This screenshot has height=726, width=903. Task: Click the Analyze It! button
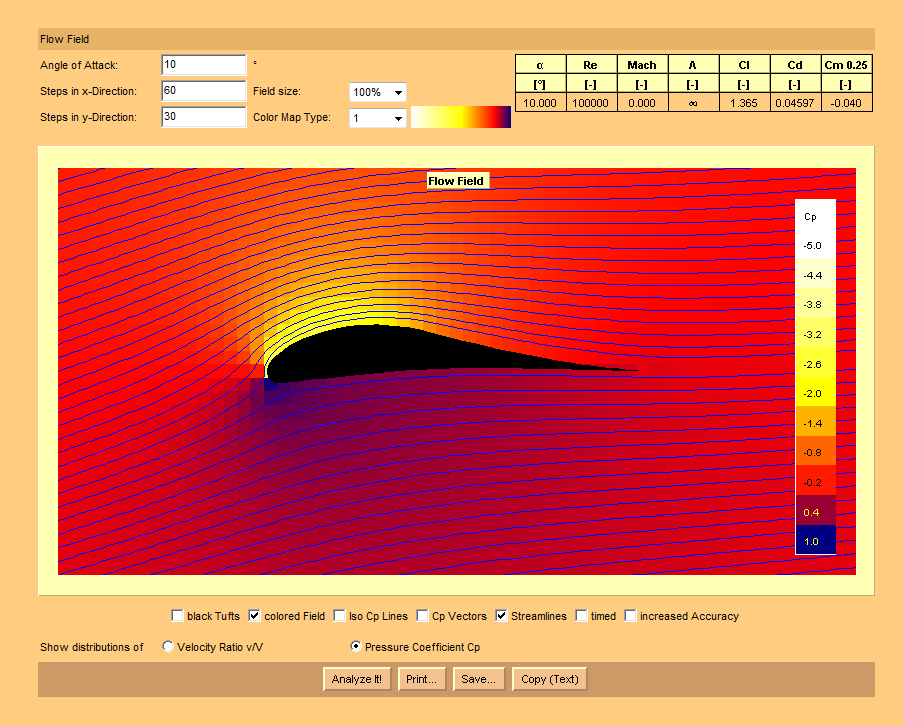point(357,679)
